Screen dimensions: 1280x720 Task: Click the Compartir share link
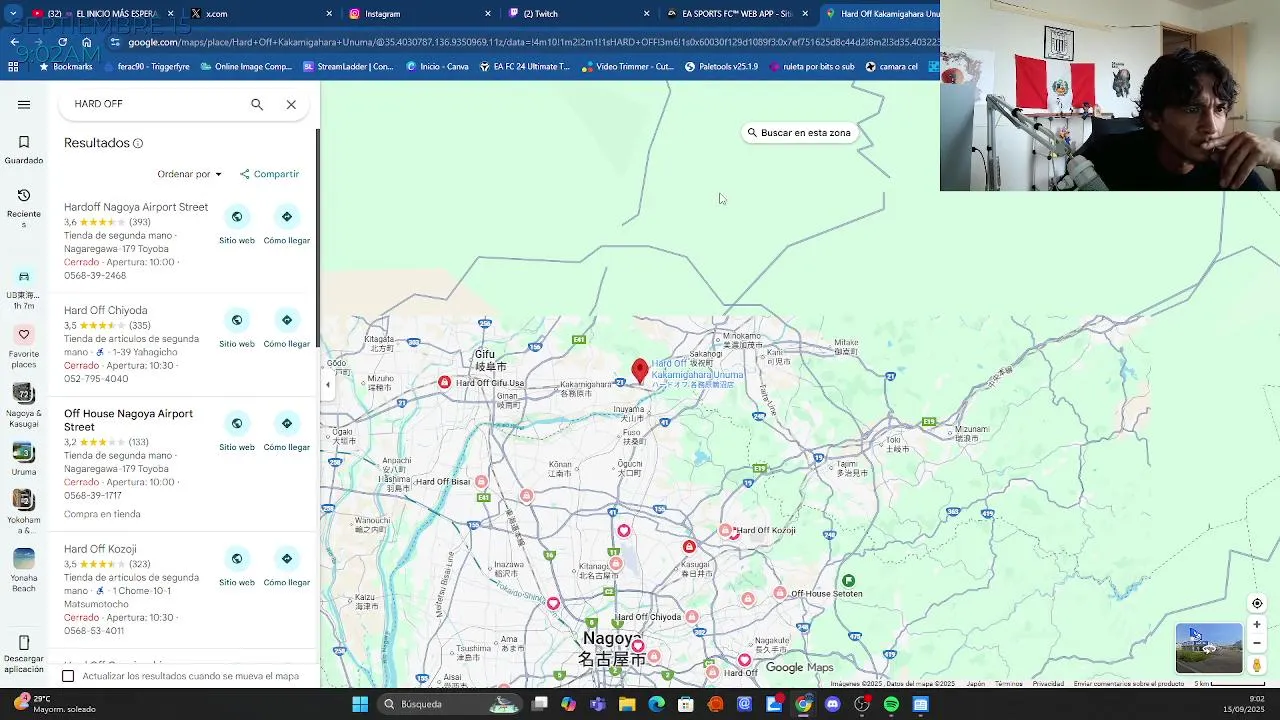pos(269,174)
